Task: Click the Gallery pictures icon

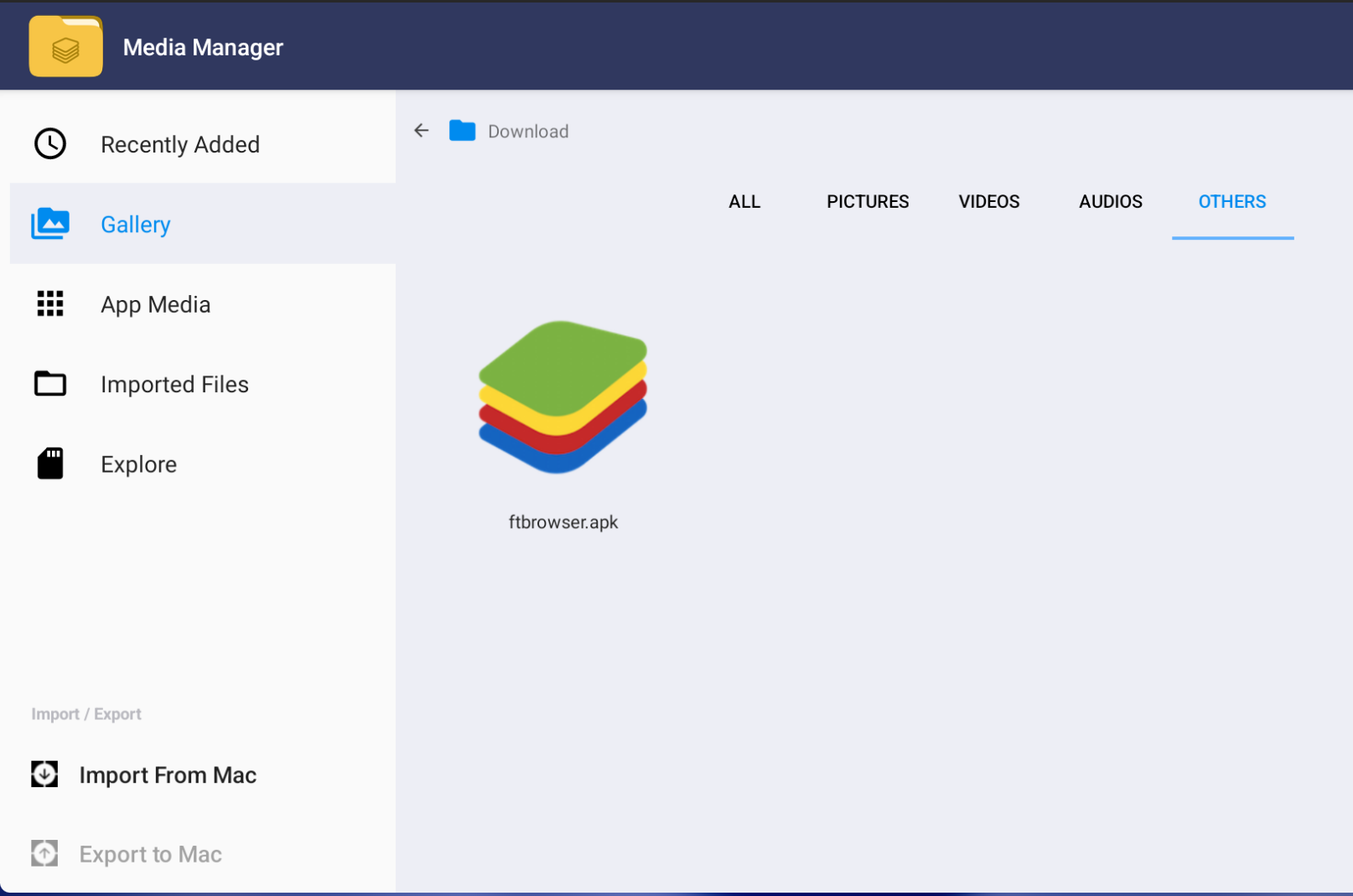Action: point(50,224)
